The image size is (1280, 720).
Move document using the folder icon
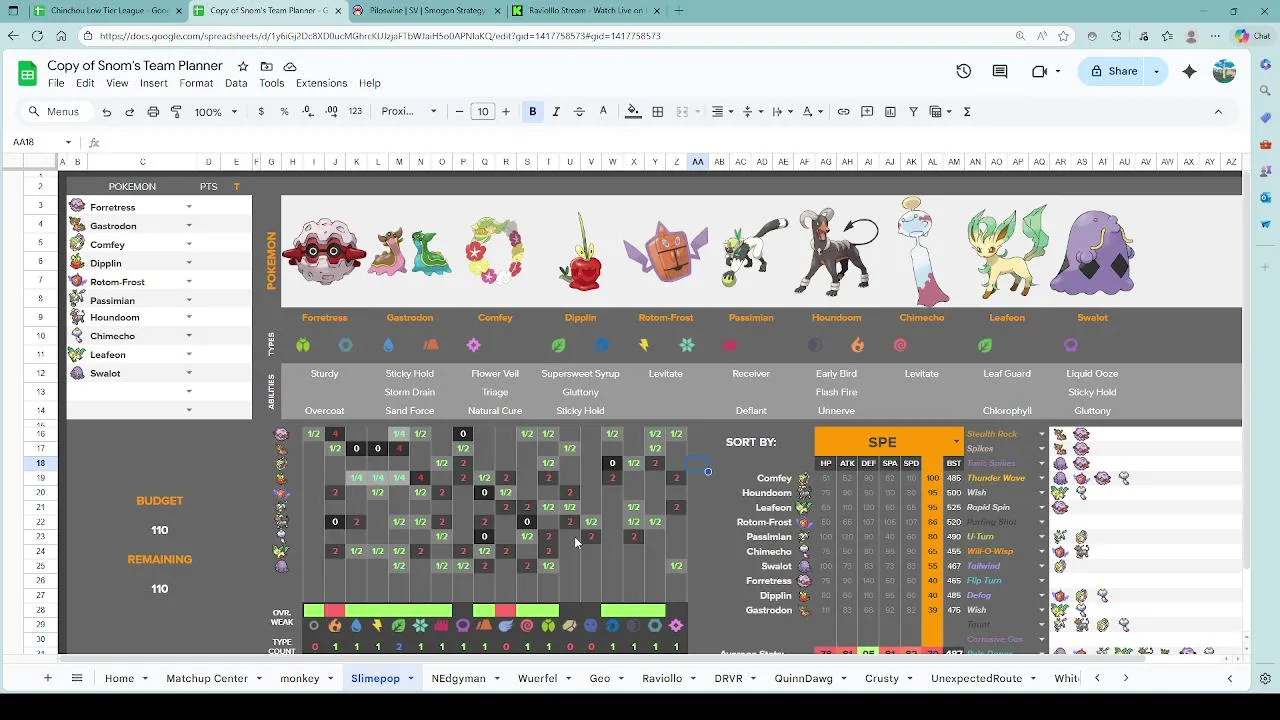pos(266,66)
